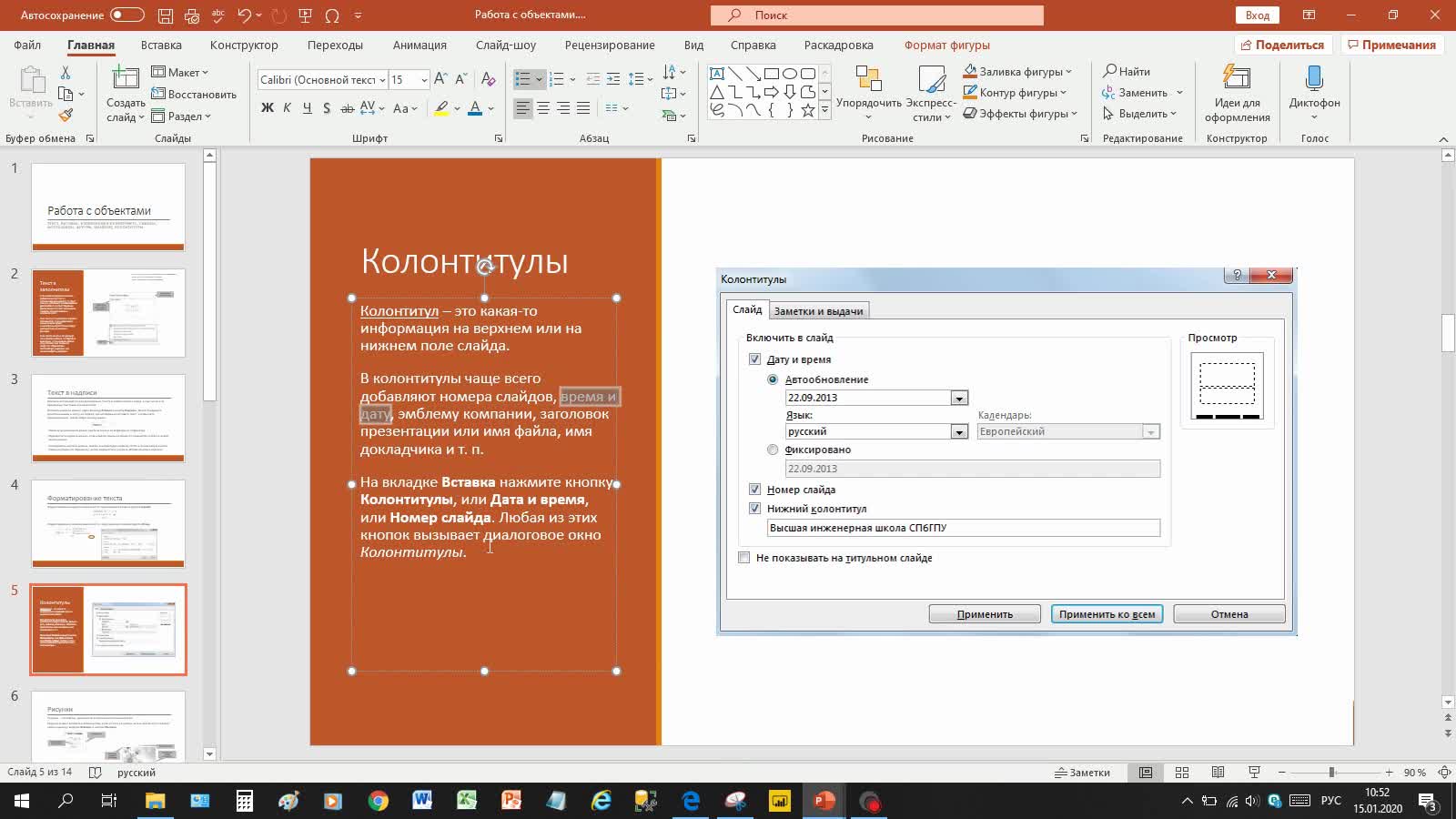The image size is (1456, 819).
Task: Switch to the Вставка ribbon tab
Action: coord(161,45)
